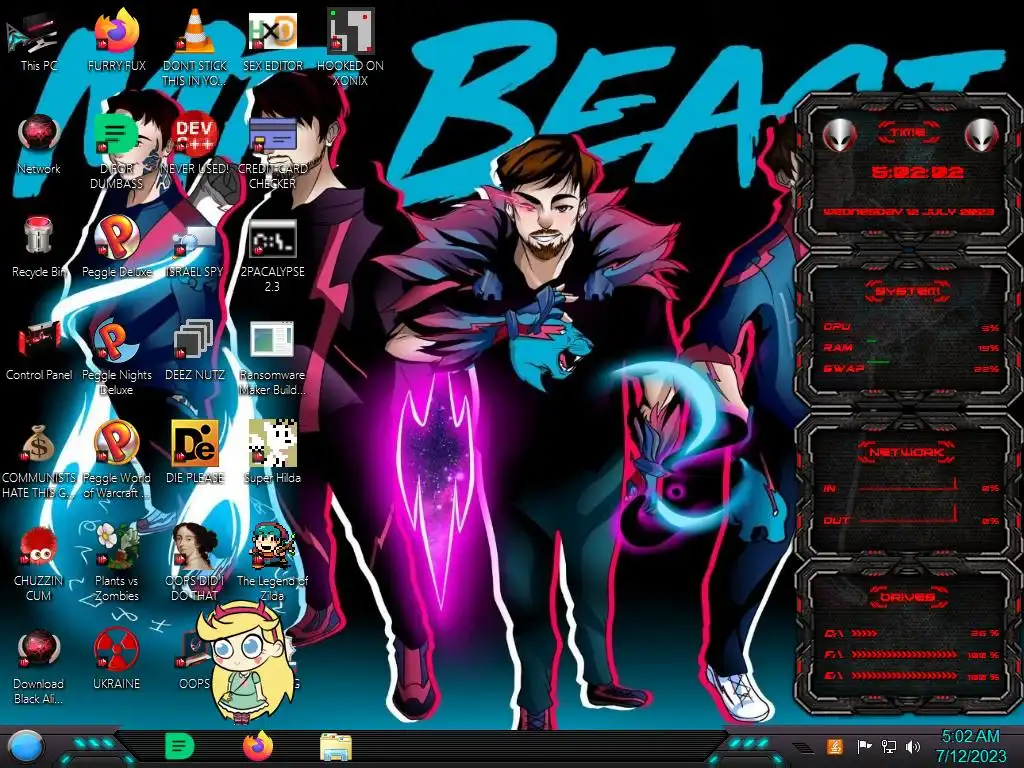Click the CPU usage row in widget
This screenshot has height=768, width=1024.
[x=912, y=327]
